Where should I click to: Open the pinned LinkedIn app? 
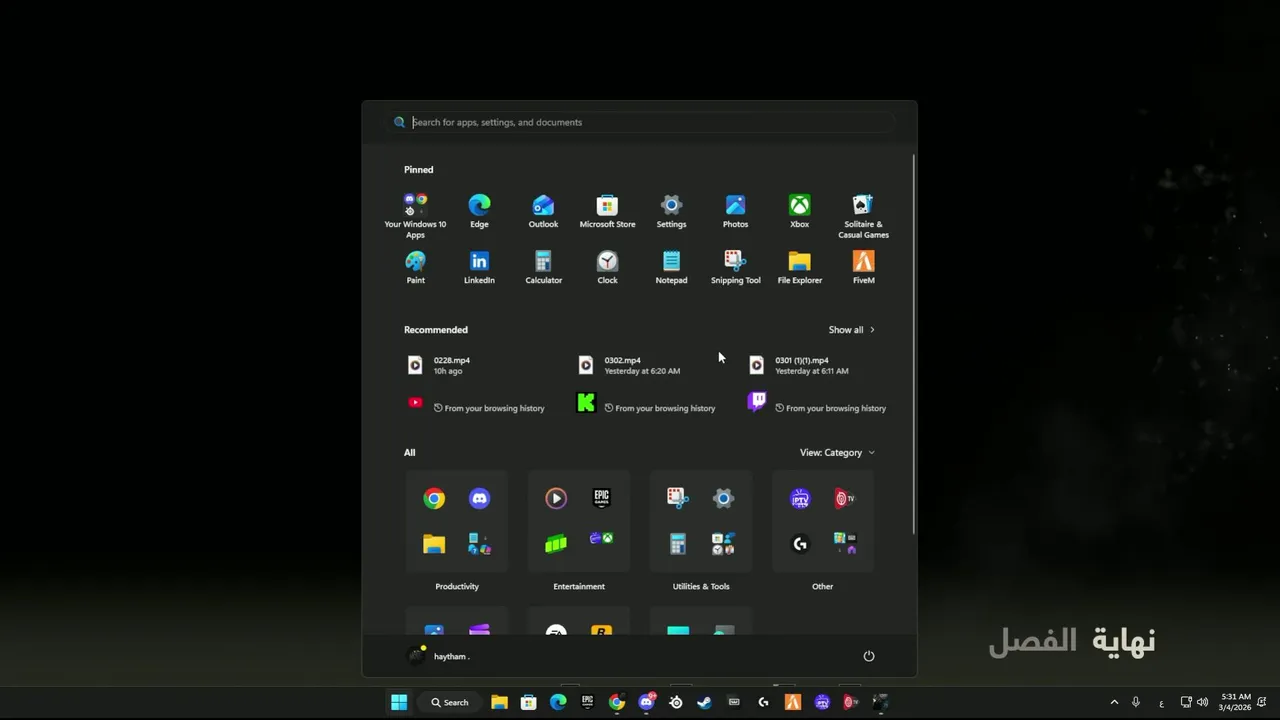479,268
